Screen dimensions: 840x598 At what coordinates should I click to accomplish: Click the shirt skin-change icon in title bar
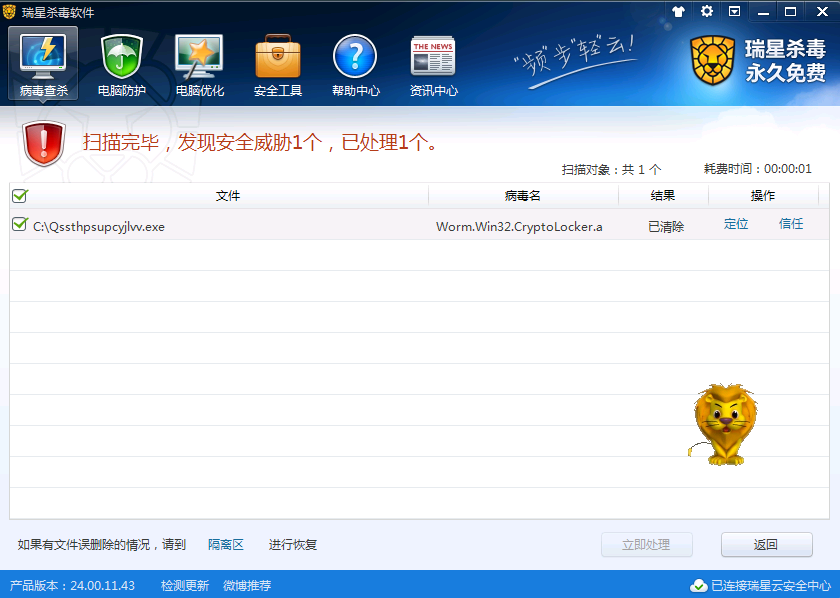[x=680, y=11]
